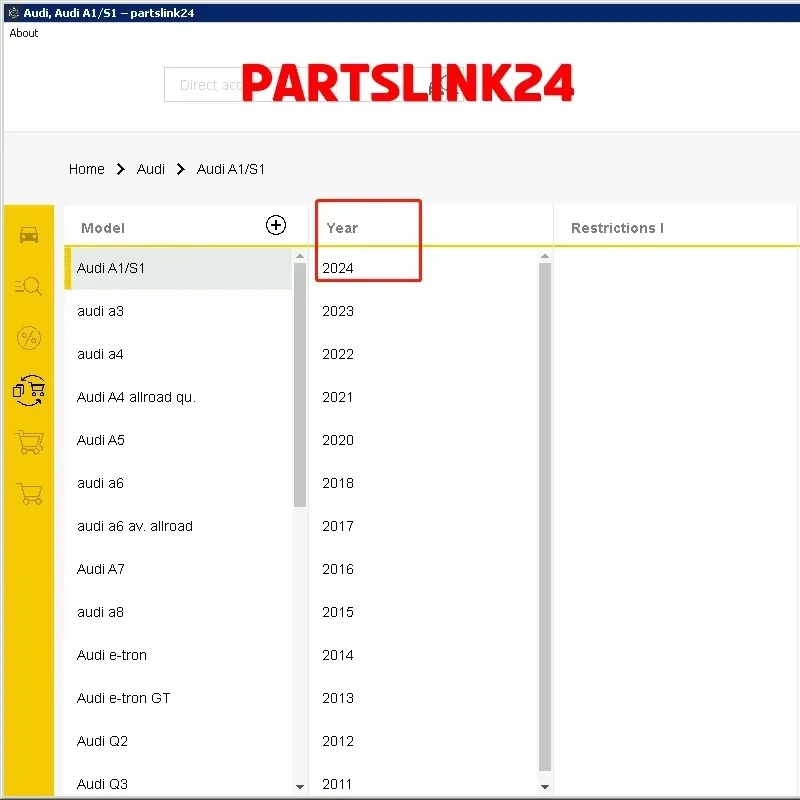Click the bottom cart icon in sidebar
Viewport: 800px width, 800px height.
pos(28,495)
